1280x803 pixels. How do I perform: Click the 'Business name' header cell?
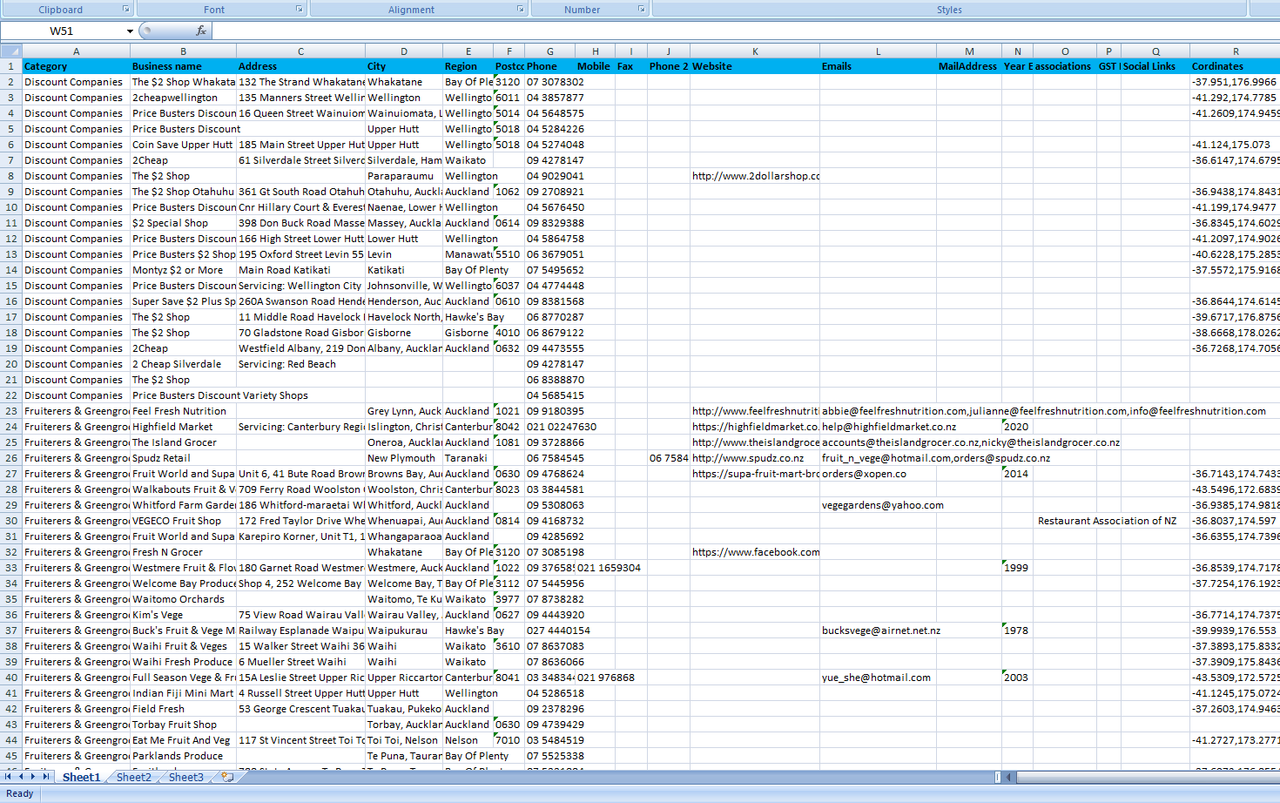[183, 66]
